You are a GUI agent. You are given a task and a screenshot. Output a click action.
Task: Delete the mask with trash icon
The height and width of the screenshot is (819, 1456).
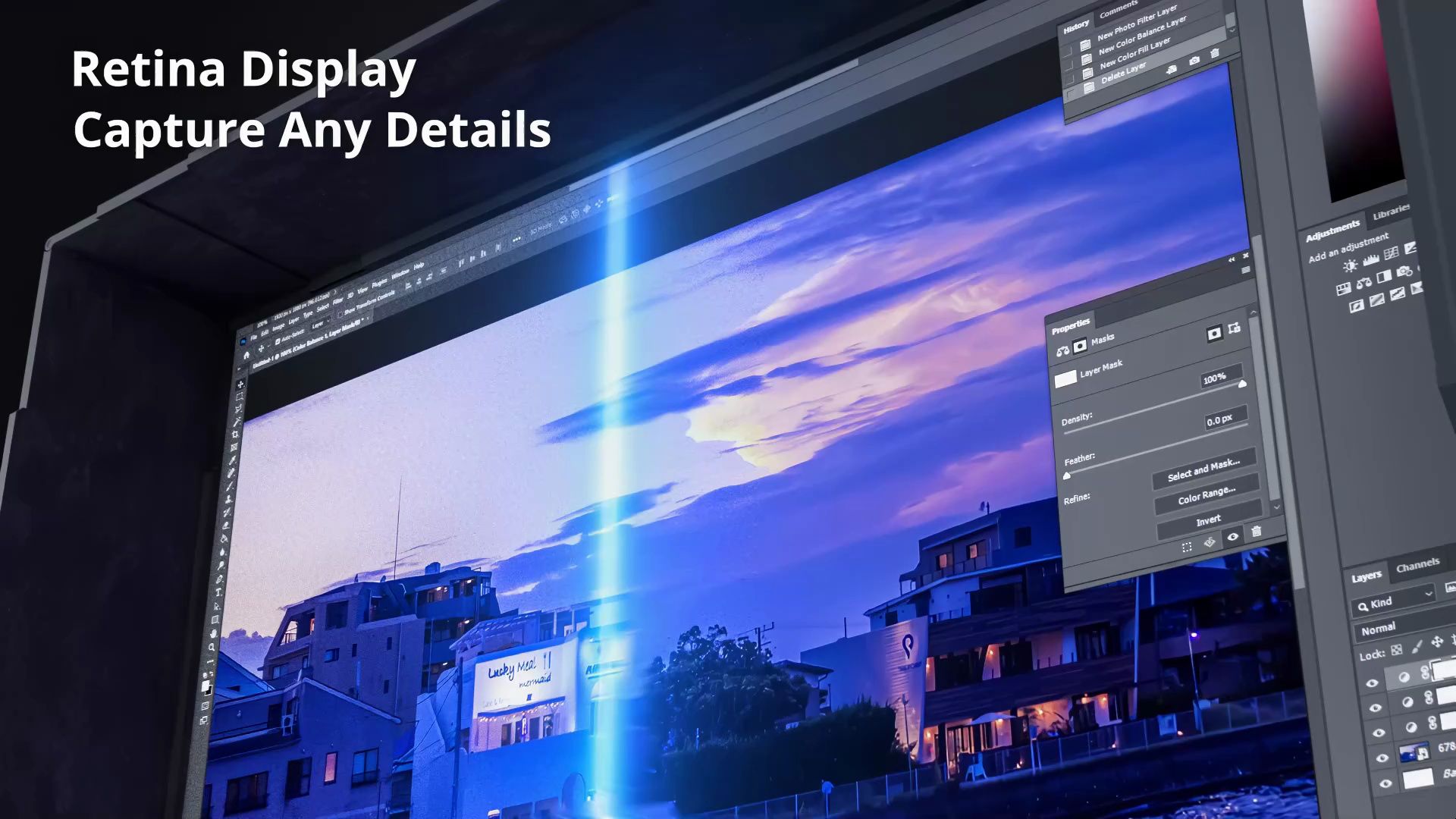click(1257, 532)
